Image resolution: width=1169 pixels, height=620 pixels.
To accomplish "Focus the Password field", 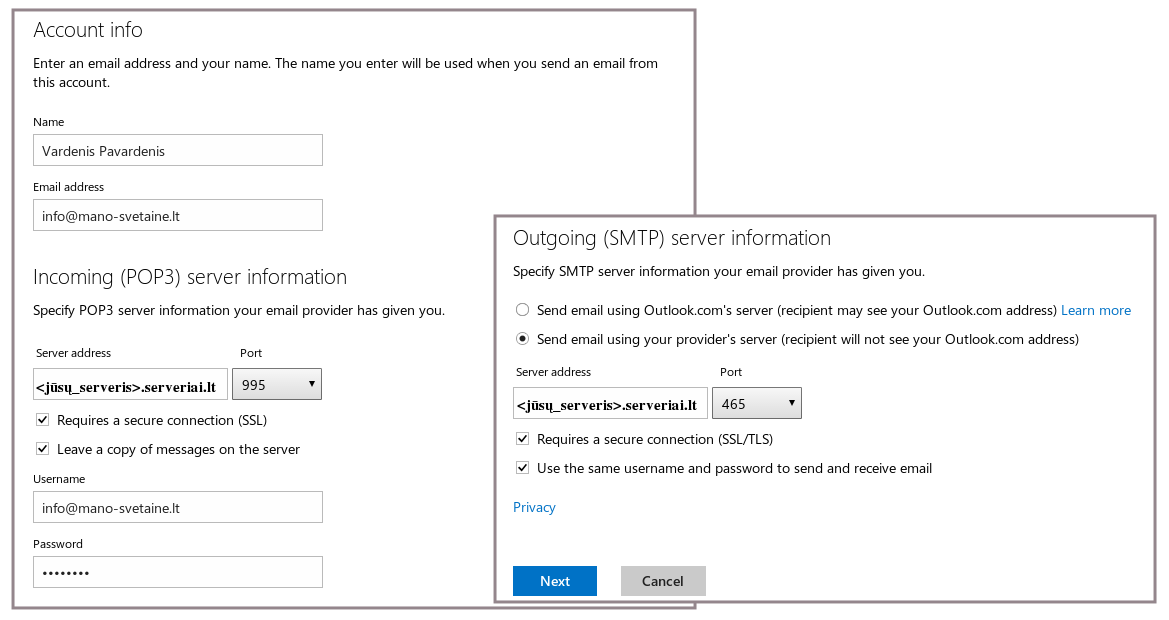I will (177, 572).
